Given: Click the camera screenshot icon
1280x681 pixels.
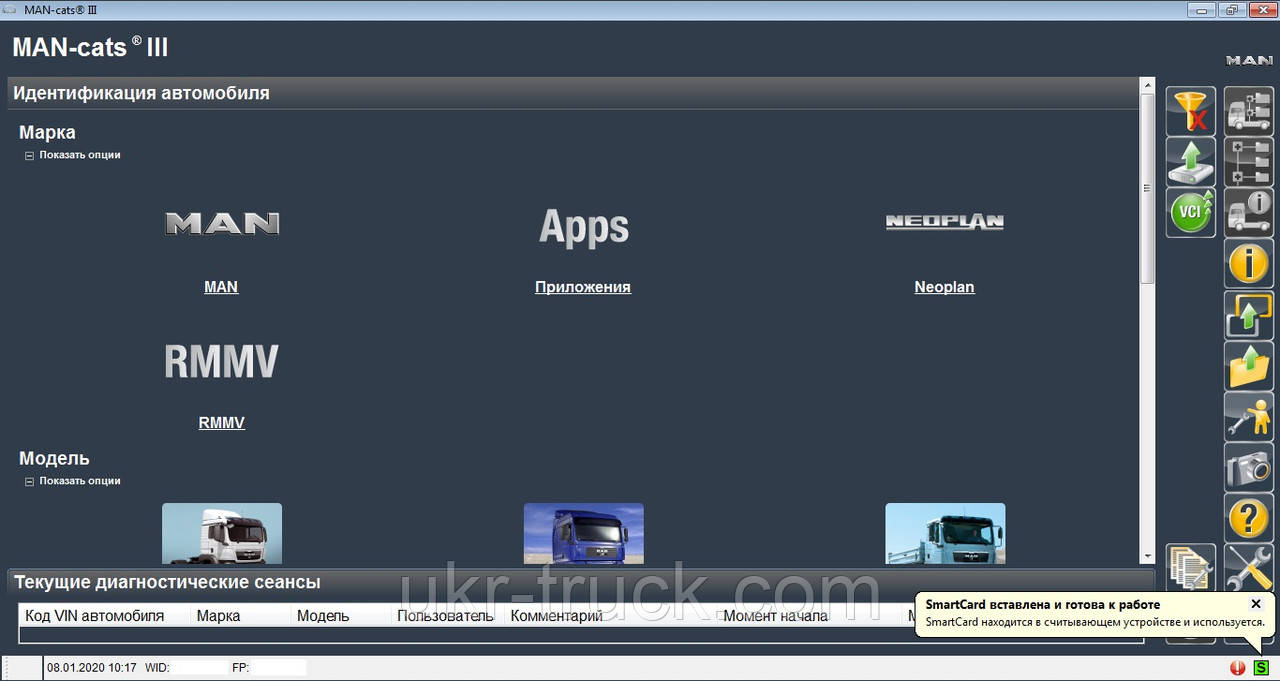Looking at the screenshot, I should 1249,468.
